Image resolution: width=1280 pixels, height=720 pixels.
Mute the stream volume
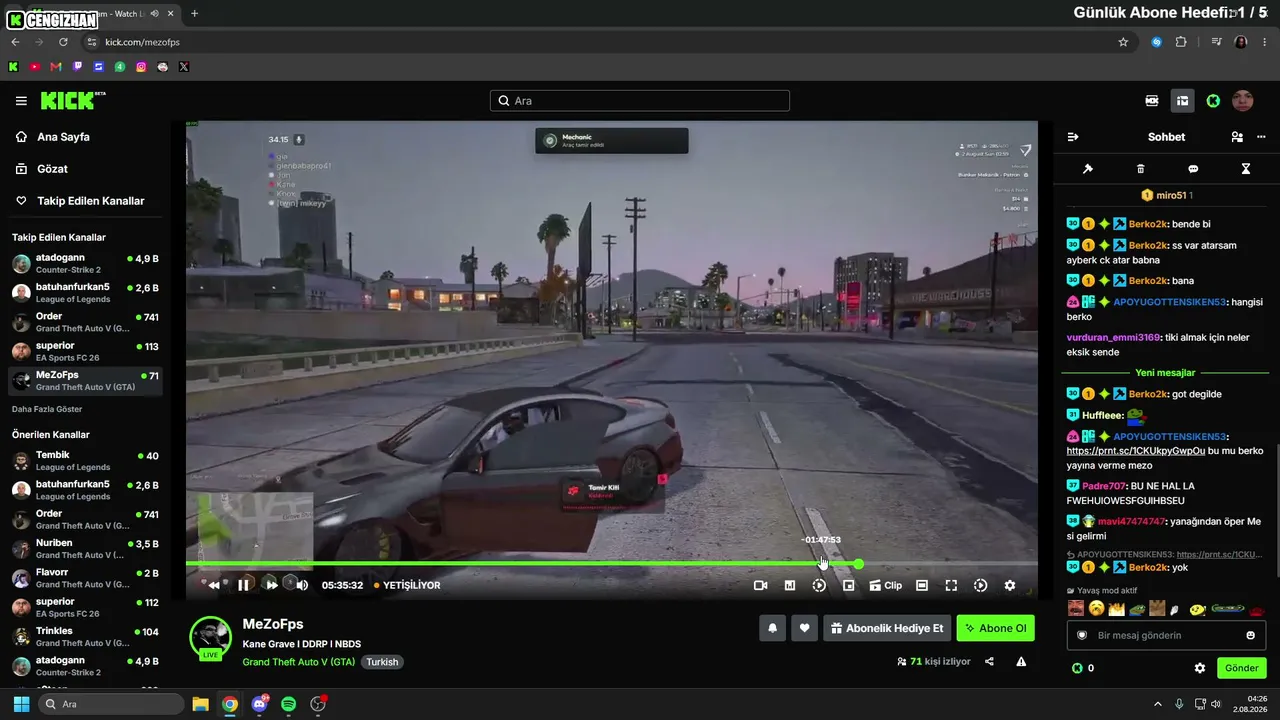click(302, 585)
